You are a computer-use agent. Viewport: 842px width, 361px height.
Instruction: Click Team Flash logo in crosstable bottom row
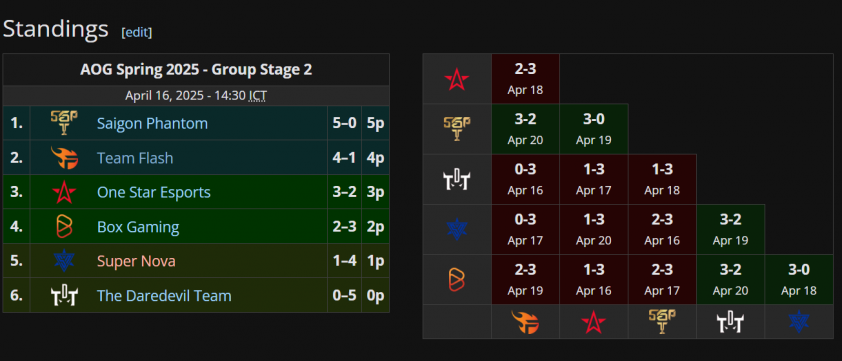(x=525, y=323)
